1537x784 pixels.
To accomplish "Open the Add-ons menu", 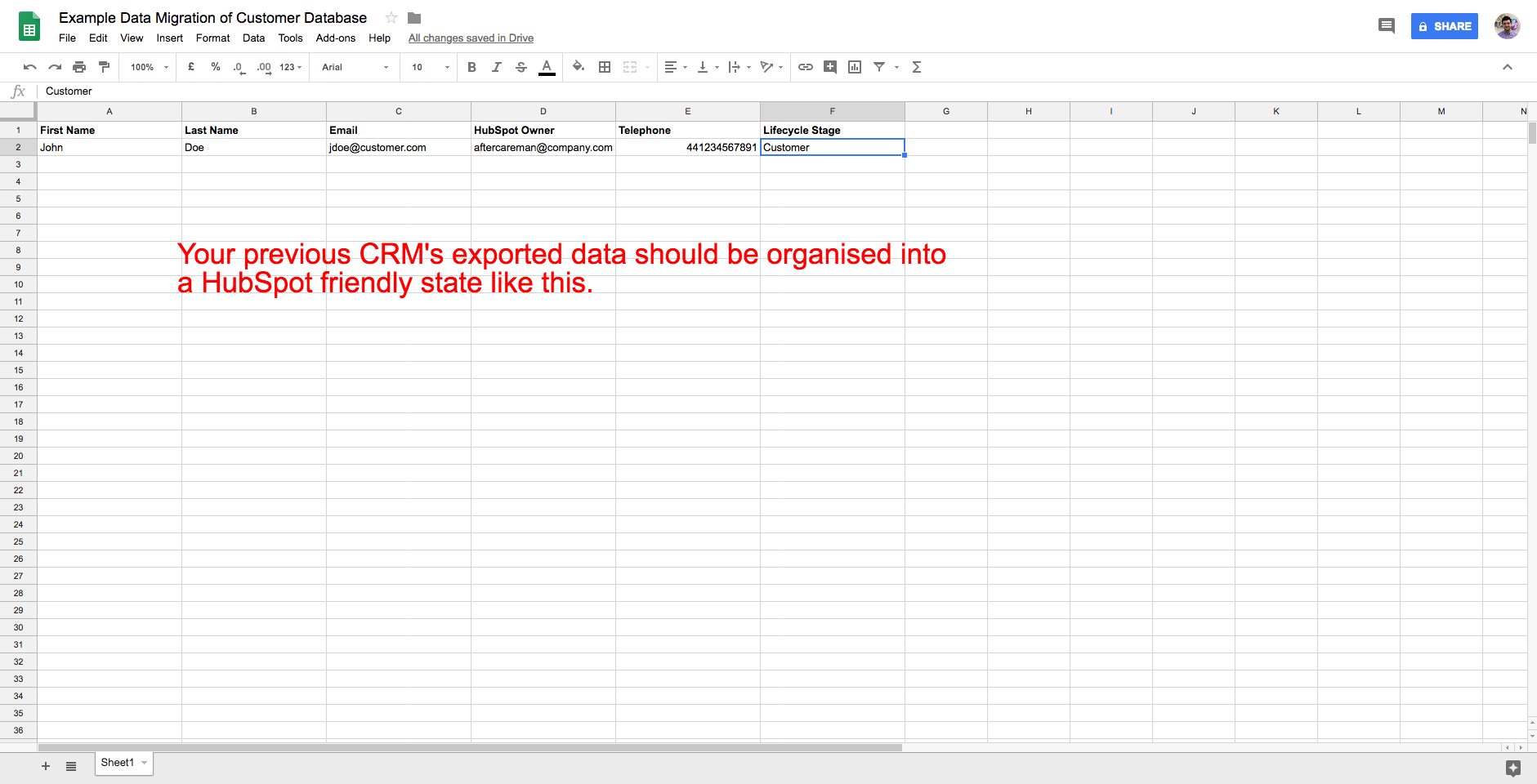I will pyautogui.click(x=335, y=38).
